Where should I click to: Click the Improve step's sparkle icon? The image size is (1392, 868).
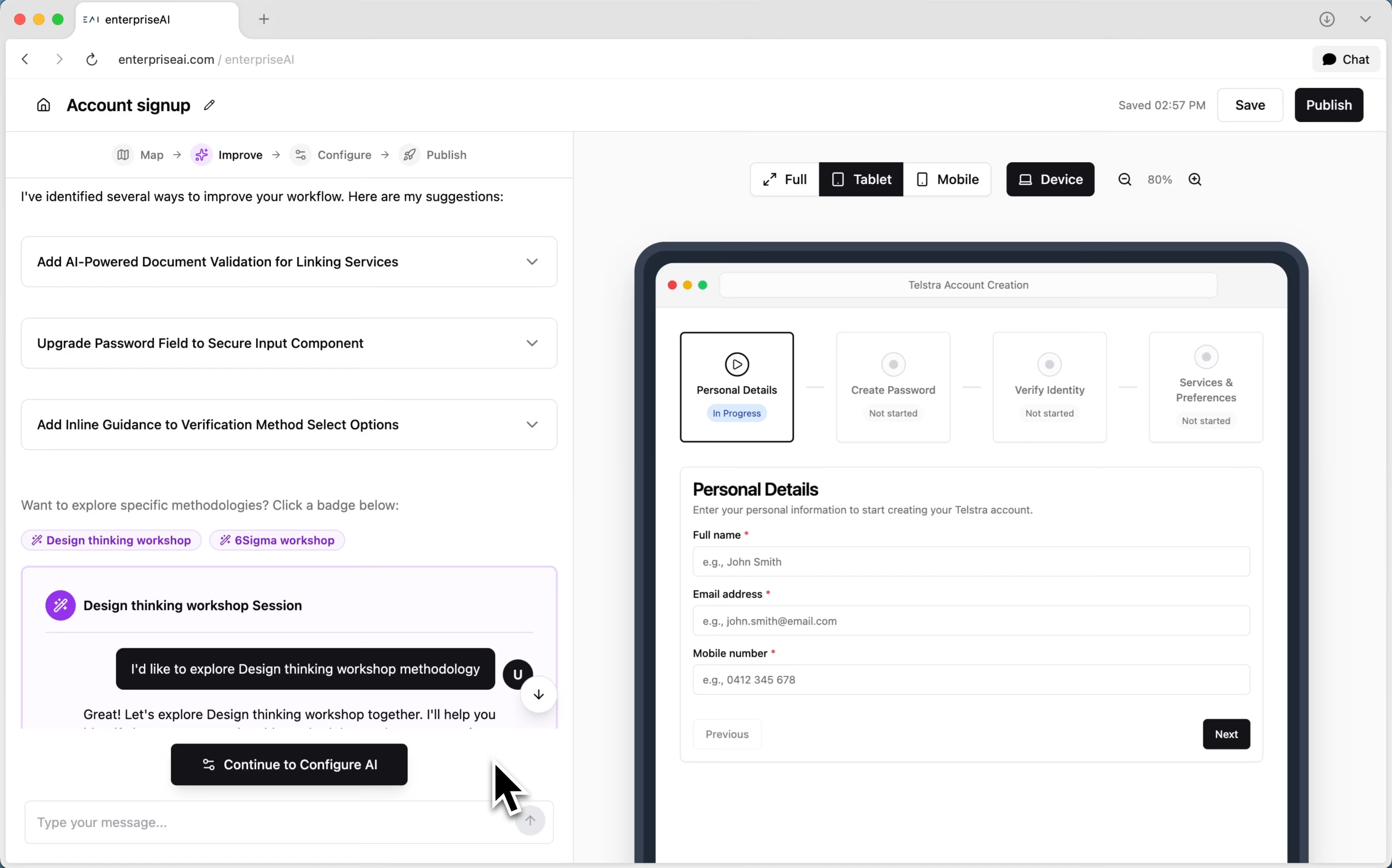pyautogui.click(x=201, y=155)
